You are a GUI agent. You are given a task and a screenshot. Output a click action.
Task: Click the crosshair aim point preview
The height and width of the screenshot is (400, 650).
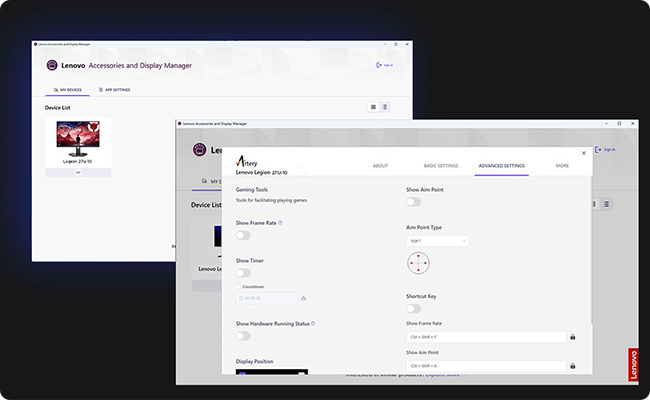[x=418, y=263]
